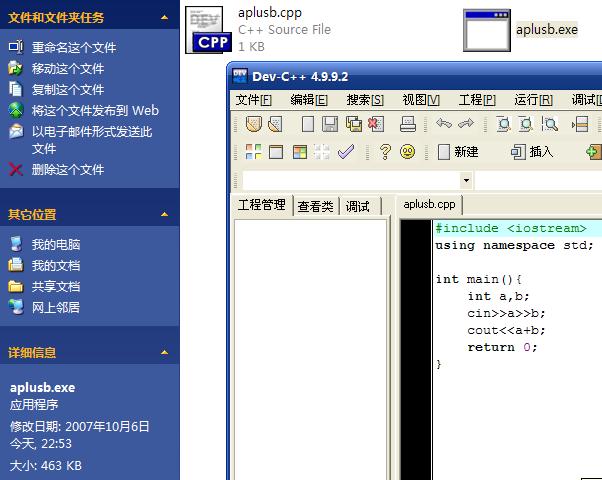602x480 pixels.
Task: Open 我的文档 link
Action: coord(56,265)
